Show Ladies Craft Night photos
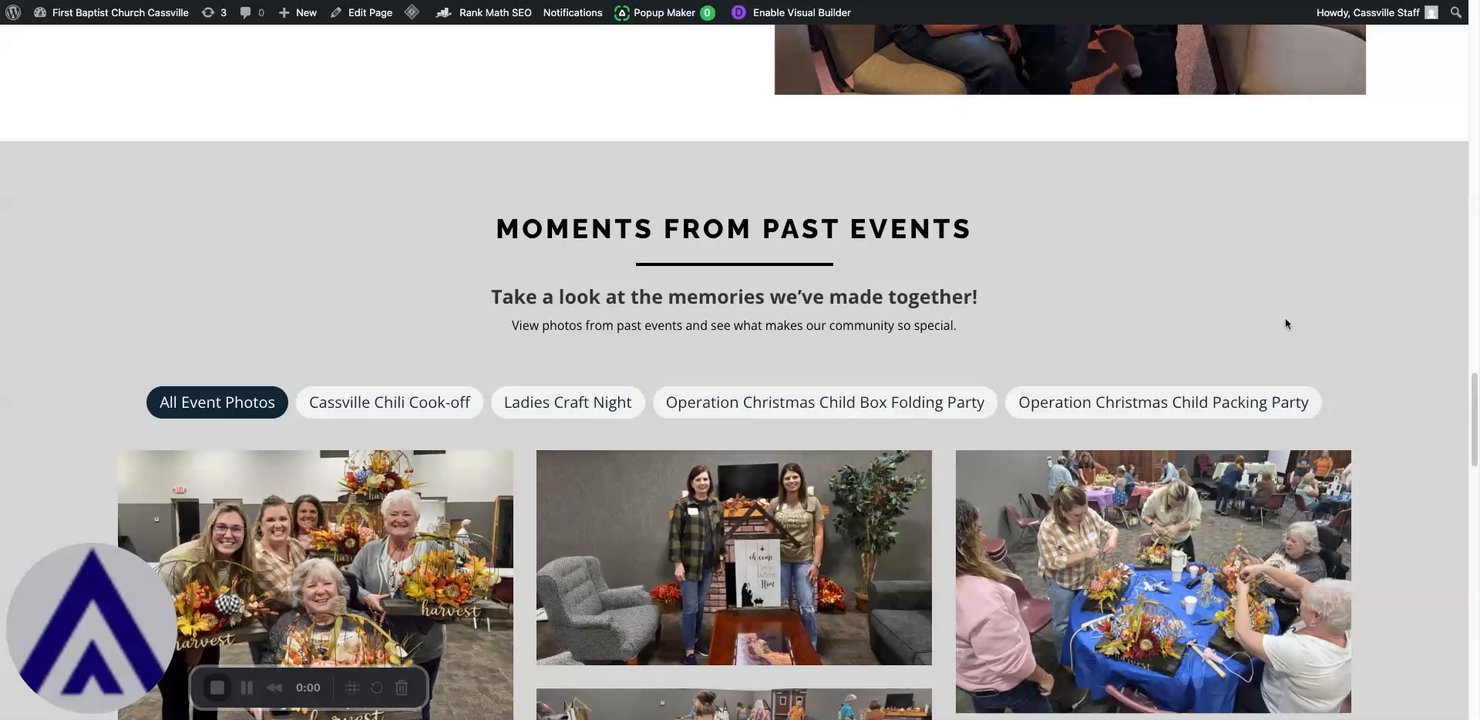 click(x=567, y=402)
